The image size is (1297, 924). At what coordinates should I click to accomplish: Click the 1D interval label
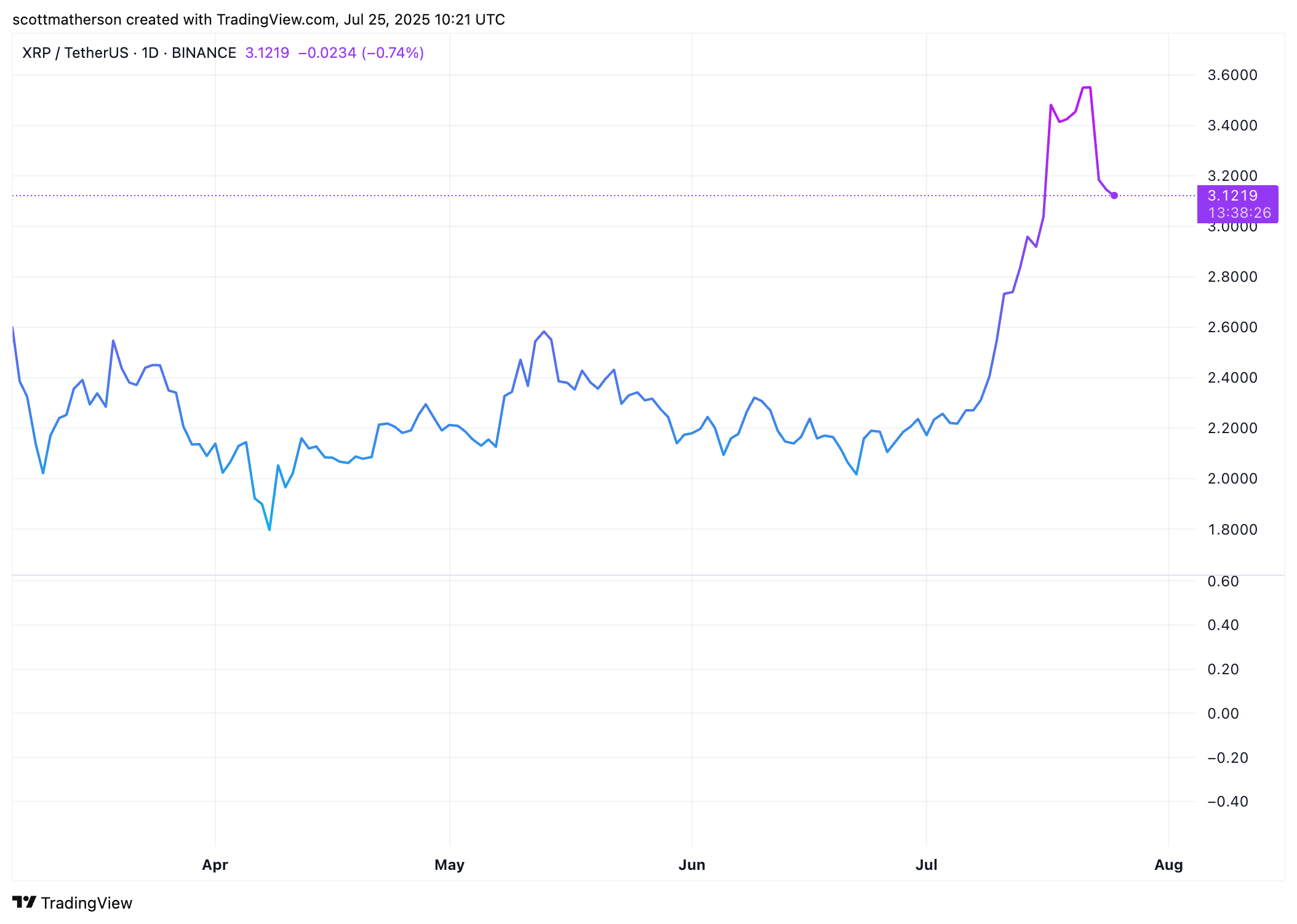coord(150,53)
